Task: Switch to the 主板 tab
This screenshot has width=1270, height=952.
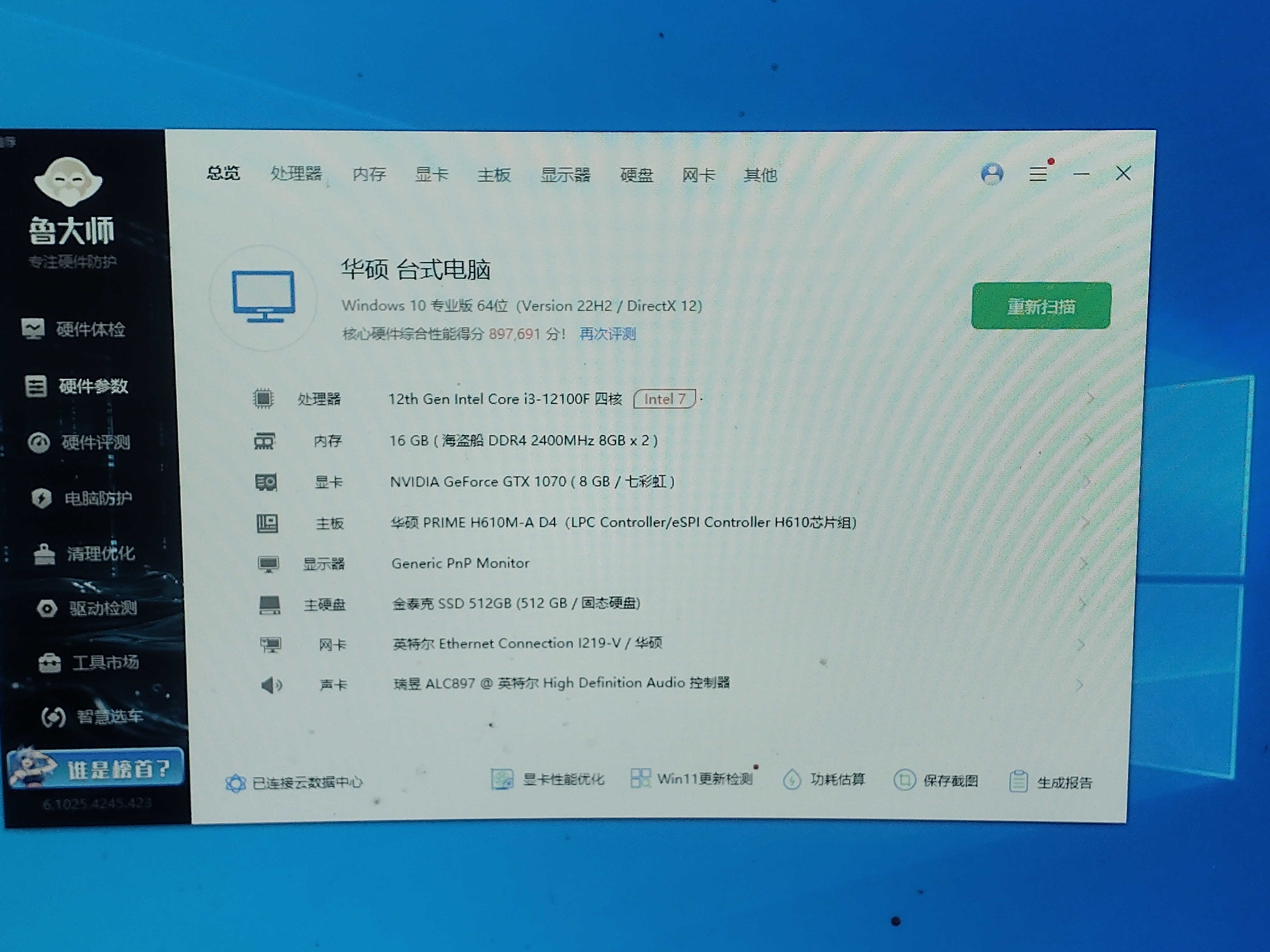Action: coord(494,175)
